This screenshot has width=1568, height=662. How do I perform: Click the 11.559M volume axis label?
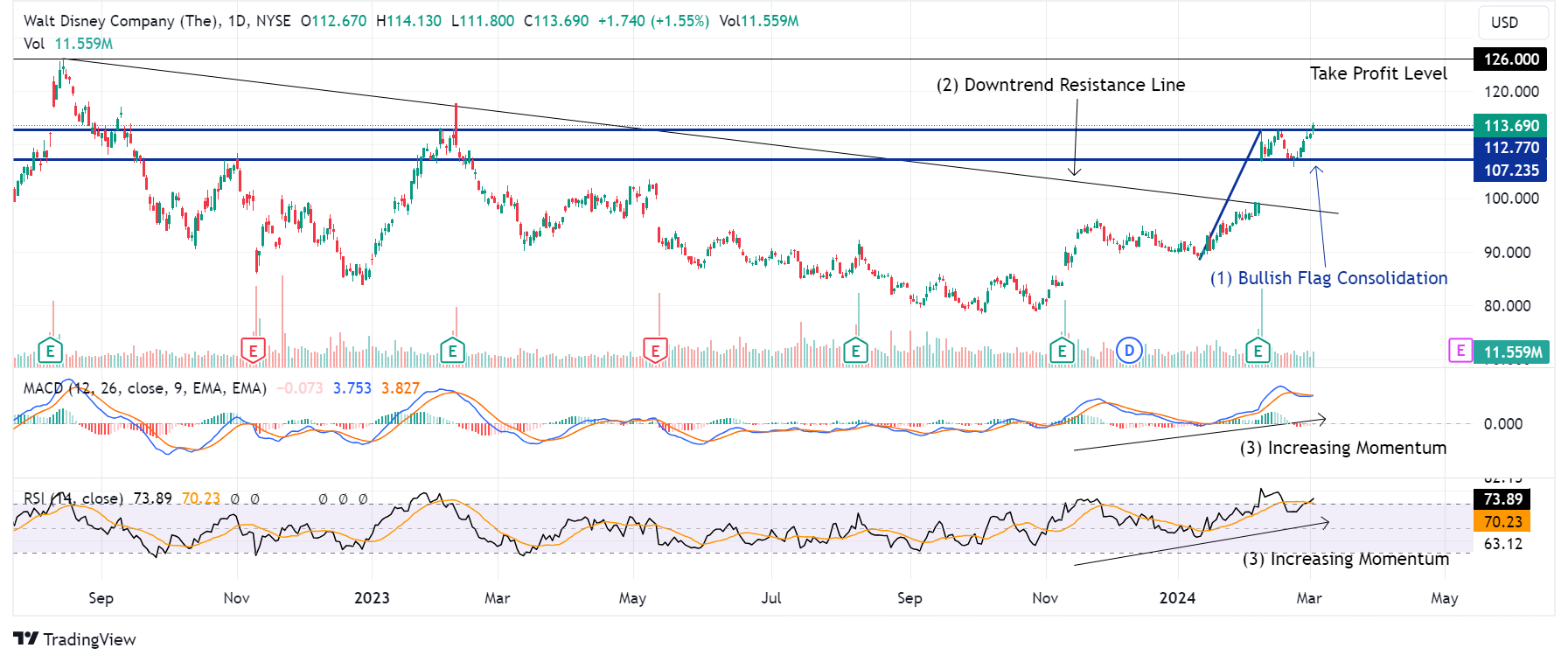click(1512, 352)
